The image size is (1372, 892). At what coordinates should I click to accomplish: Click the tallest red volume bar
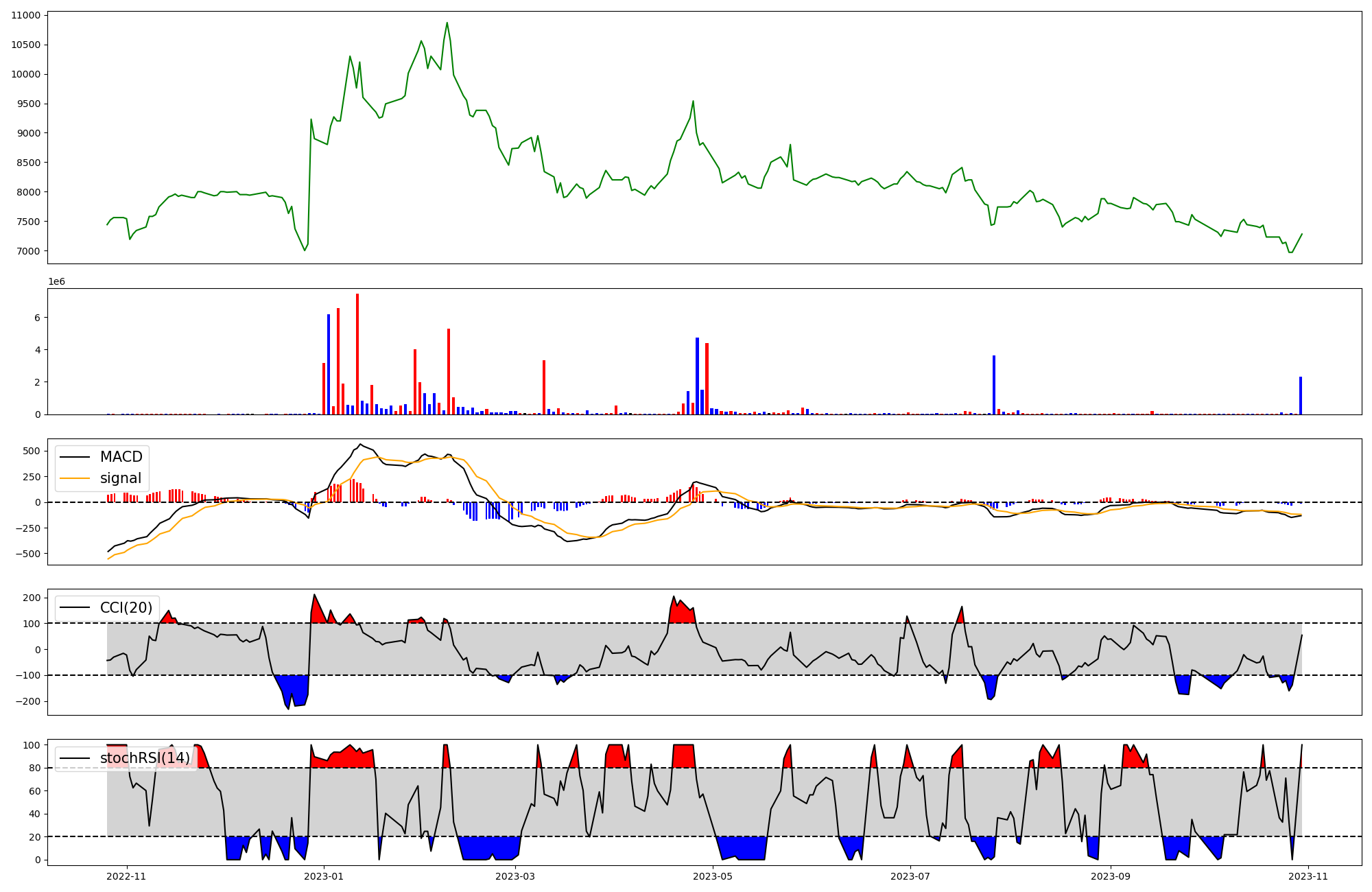point(357,353)
